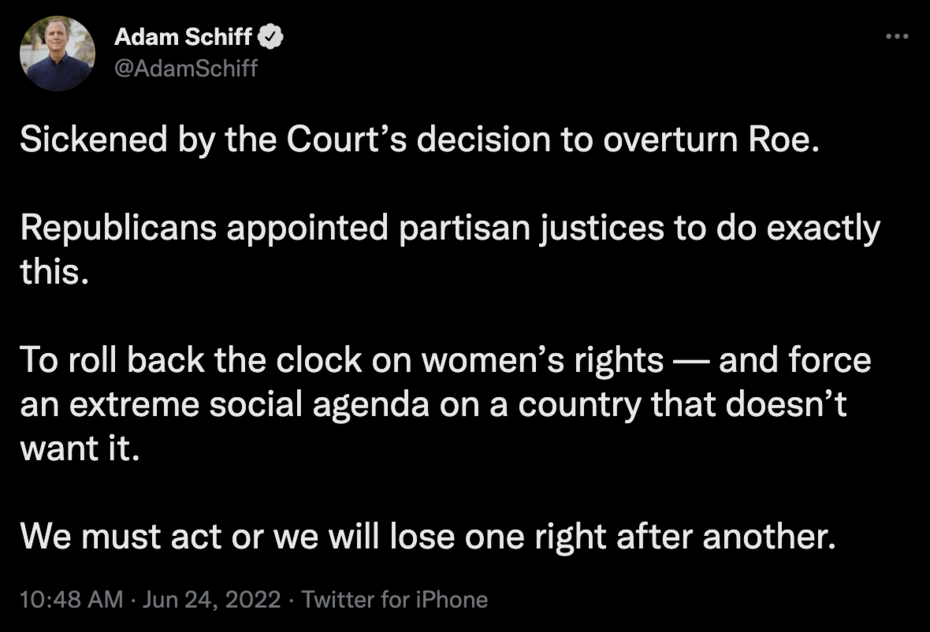Click the 10:48 AM timestamp
Image resolution: width=930 pixels, height=632 pixels.
coord(70,600)
